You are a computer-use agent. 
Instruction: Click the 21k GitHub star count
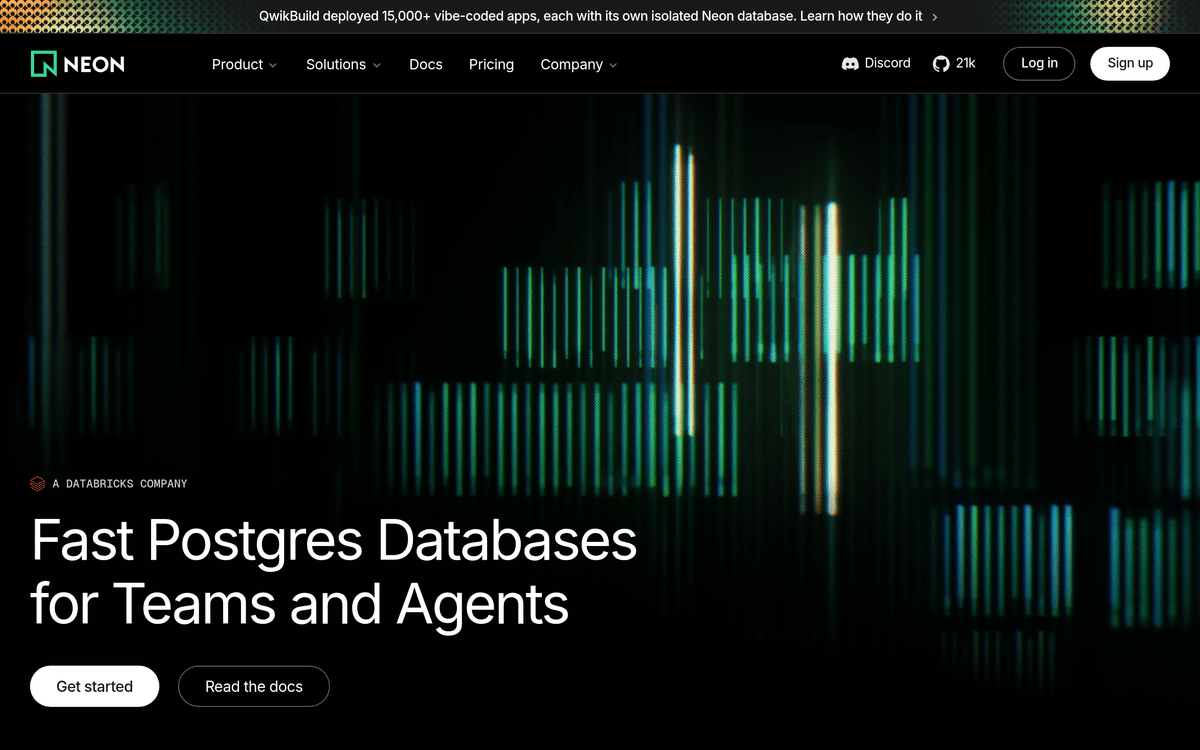[965, 63]
